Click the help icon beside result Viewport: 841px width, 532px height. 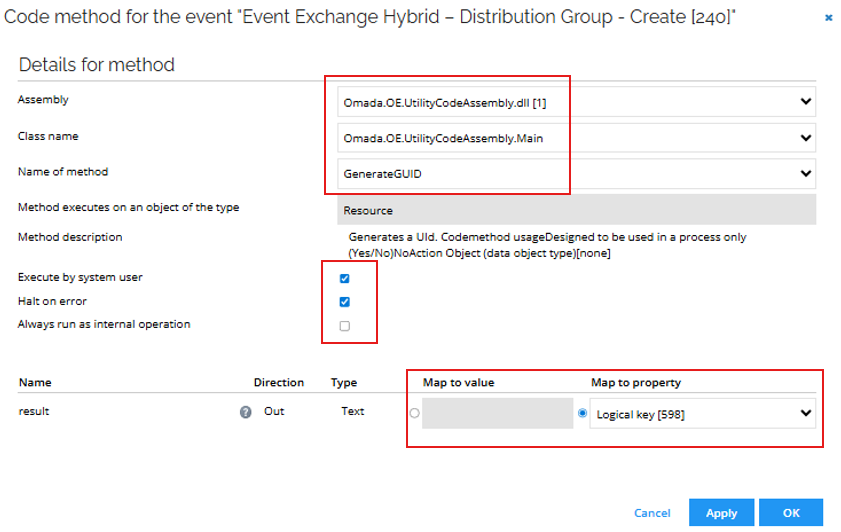coord(246,412)
